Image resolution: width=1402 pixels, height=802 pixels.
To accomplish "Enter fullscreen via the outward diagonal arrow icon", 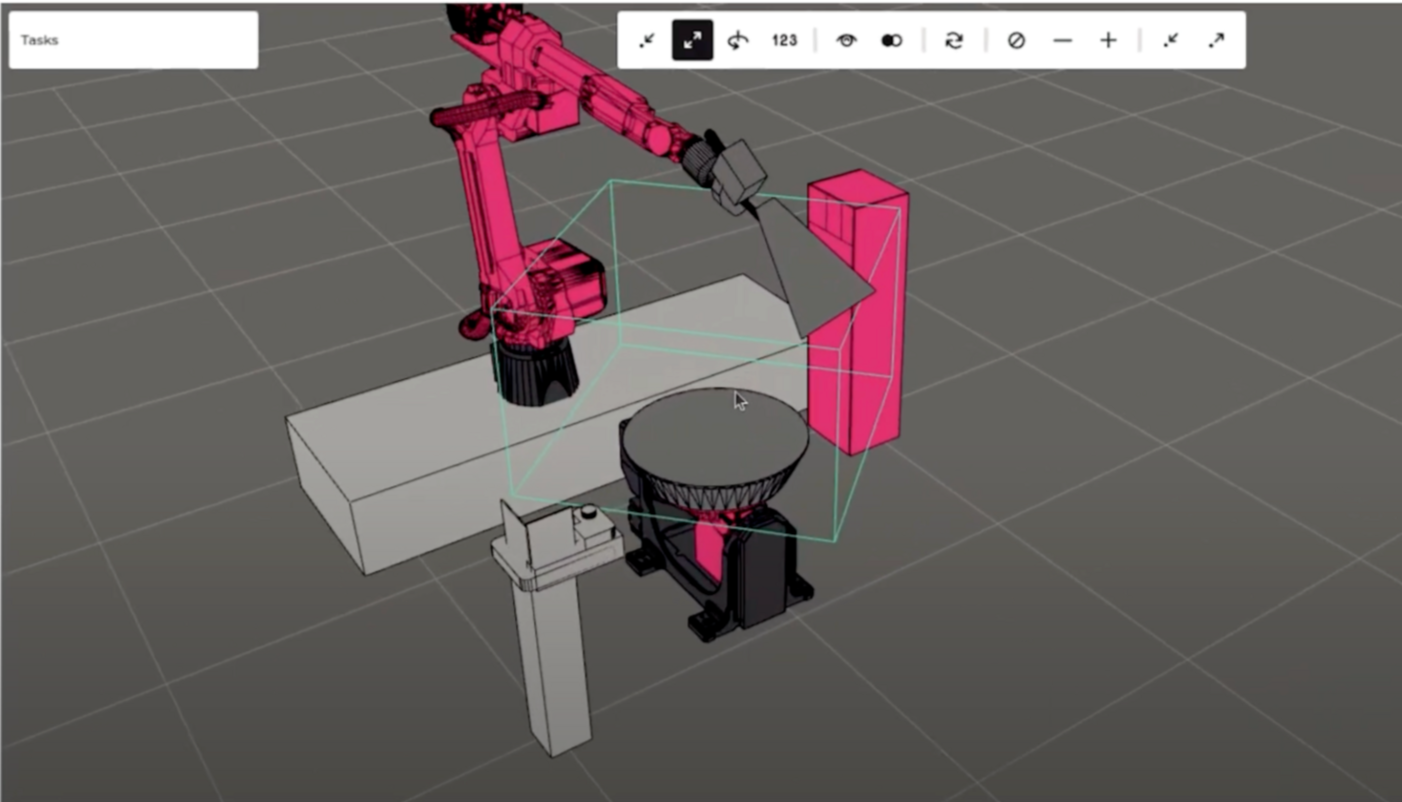I will point(1216,40).
